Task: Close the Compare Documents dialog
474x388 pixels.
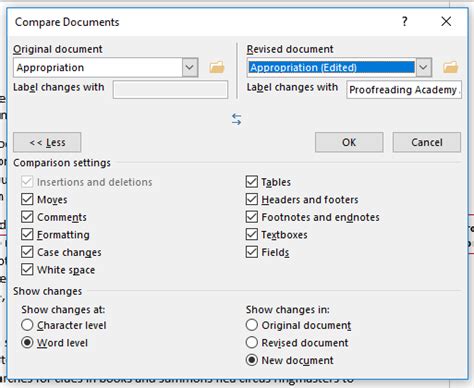Action: pyautogui.click(x=446, y=22)
